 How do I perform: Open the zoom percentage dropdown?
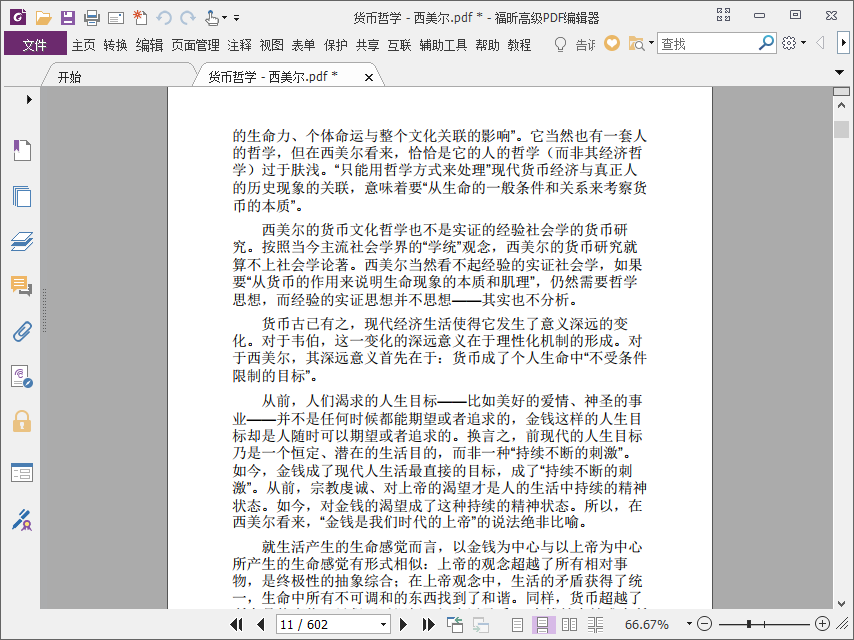click(x=689, y=624)
